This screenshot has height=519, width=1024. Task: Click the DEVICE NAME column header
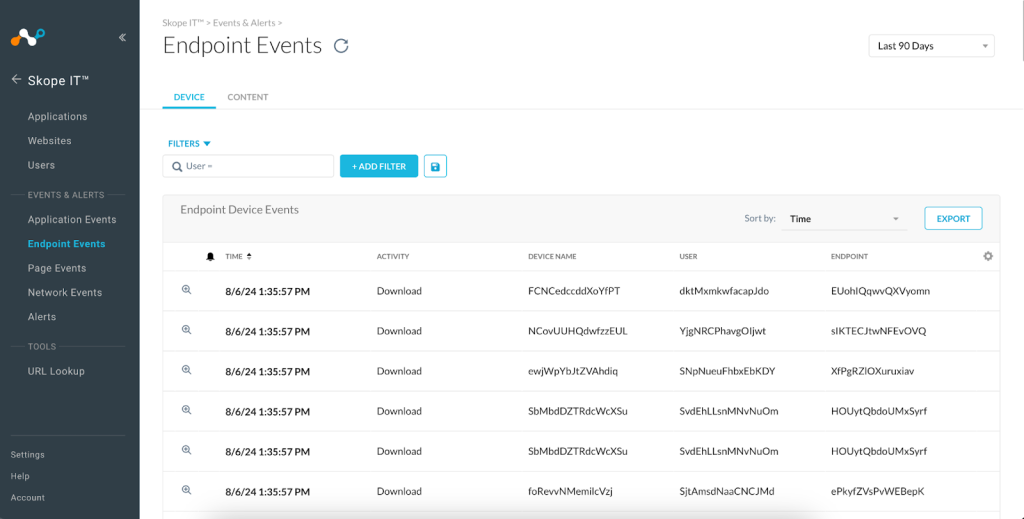click(552, 257)
